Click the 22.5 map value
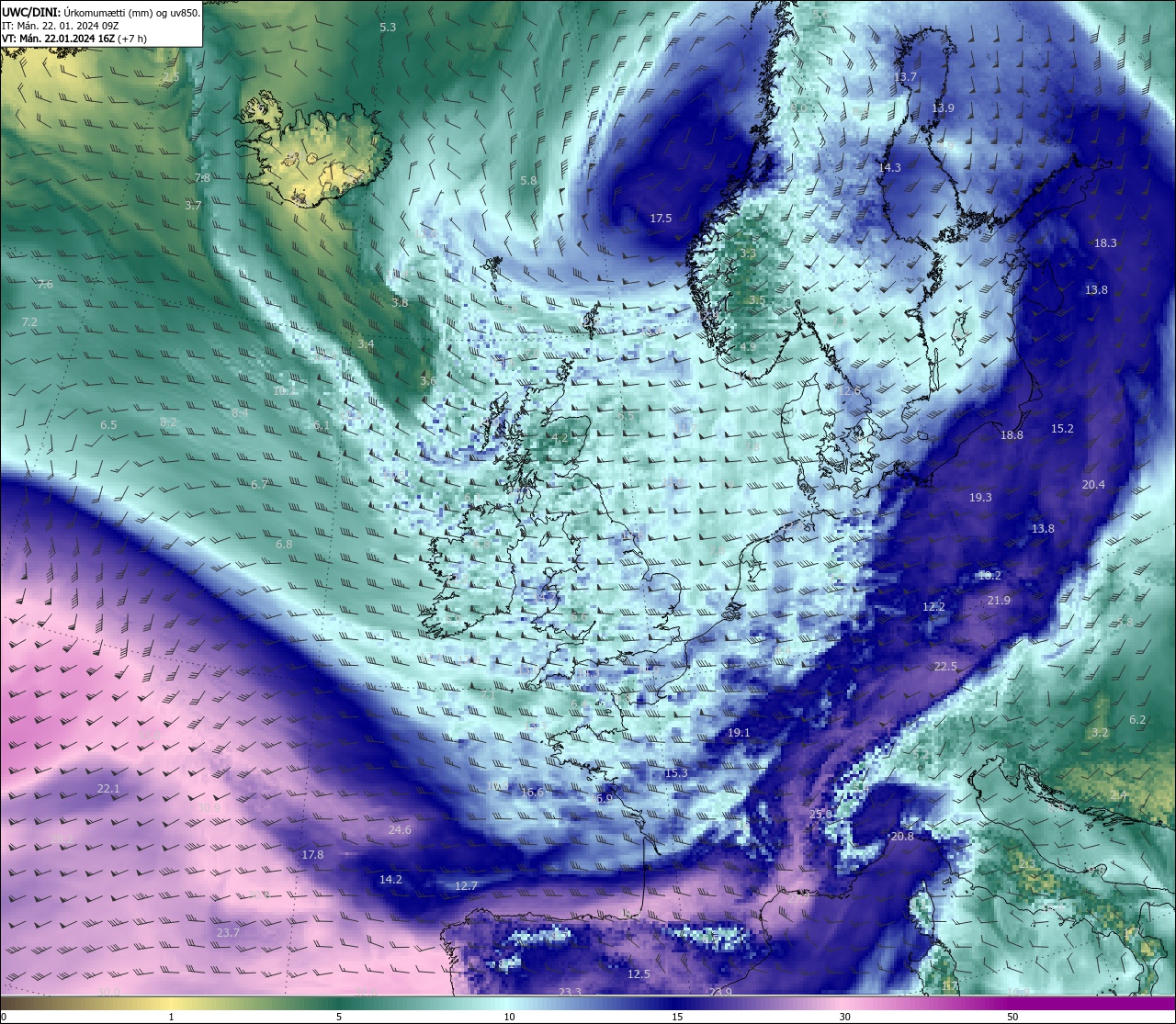1176x1024 pixels. (945, 667)
